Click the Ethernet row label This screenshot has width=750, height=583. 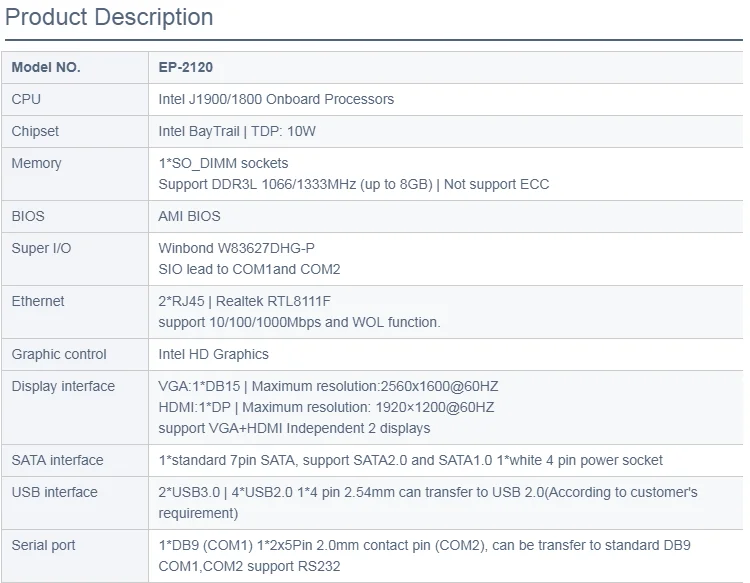pyautogui.click(x=38, y=301)
